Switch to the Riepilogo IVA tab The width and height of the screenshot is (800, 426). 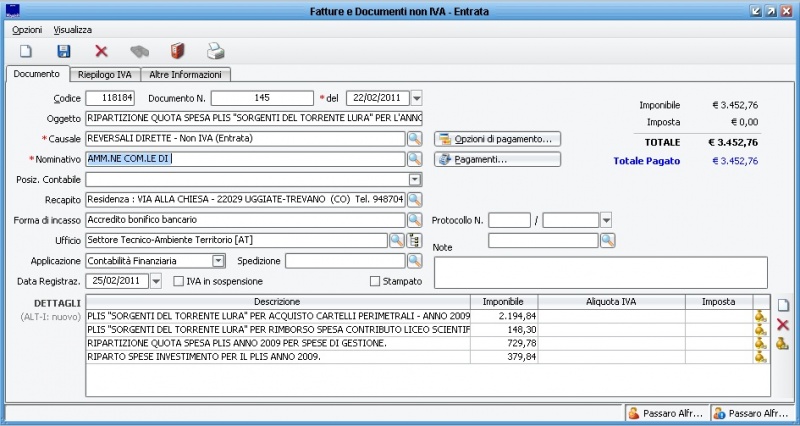(x=105, y=74)
